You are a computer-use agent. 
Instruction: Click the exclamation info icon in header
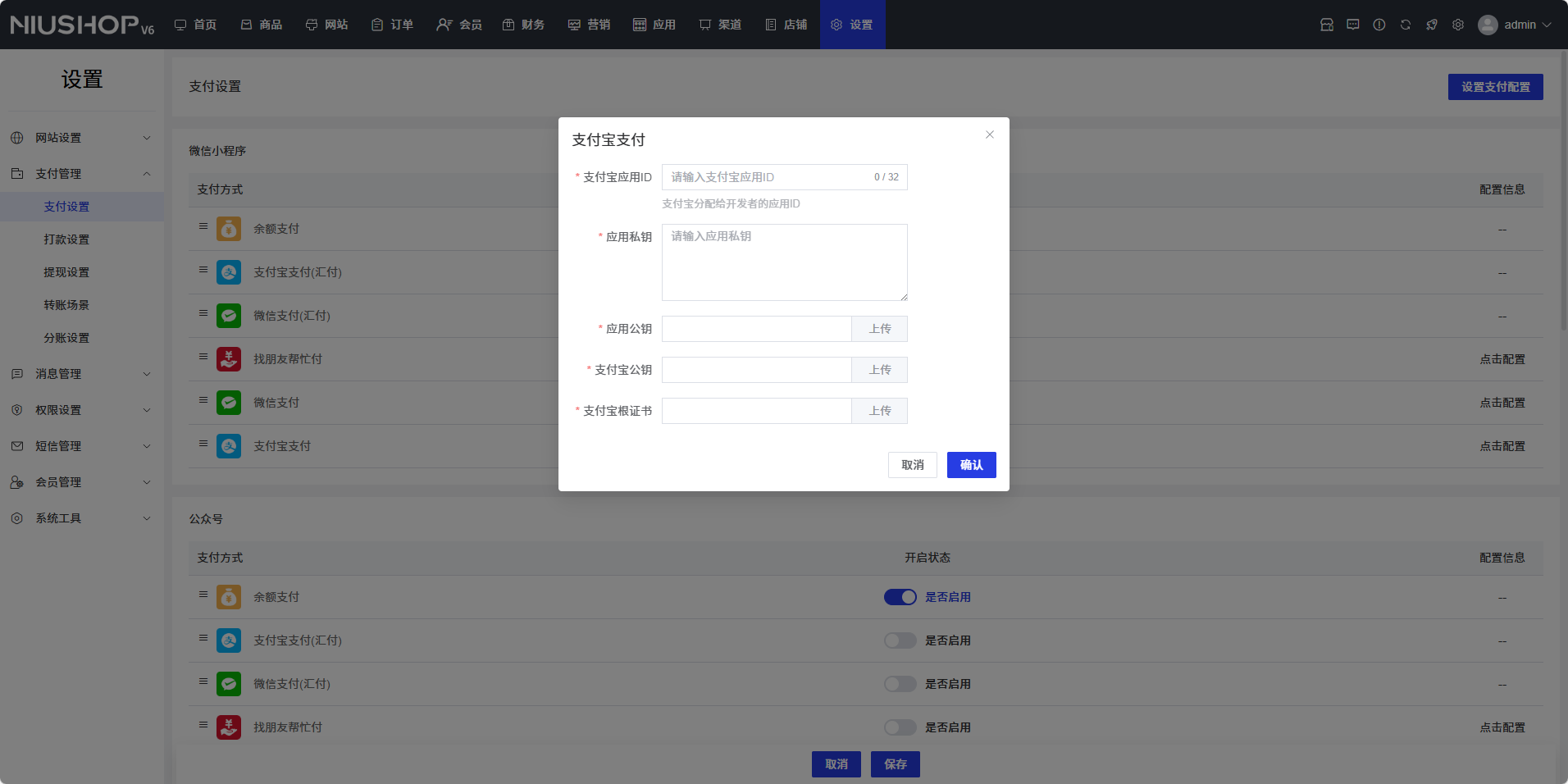click(x=1379, y=25)
